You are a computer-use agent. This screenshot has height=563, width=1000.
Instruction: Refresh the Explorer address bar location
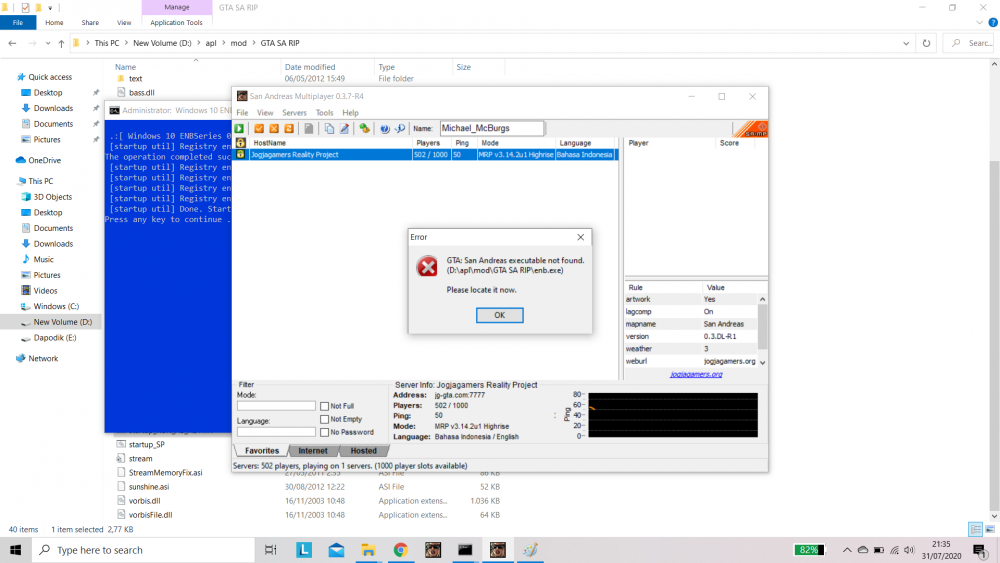[926, 43]
